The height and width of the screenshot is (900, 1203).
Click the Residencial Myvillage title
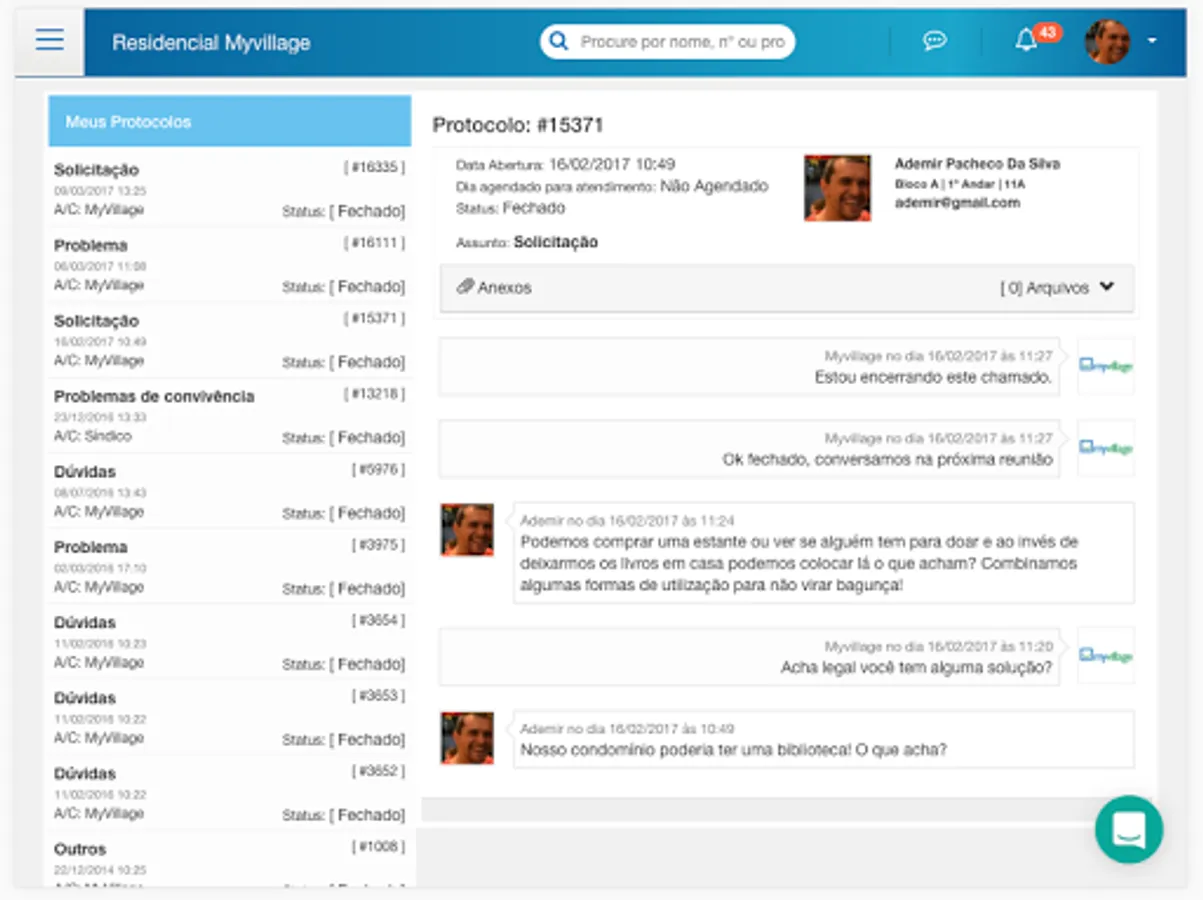tap(211, 43)
